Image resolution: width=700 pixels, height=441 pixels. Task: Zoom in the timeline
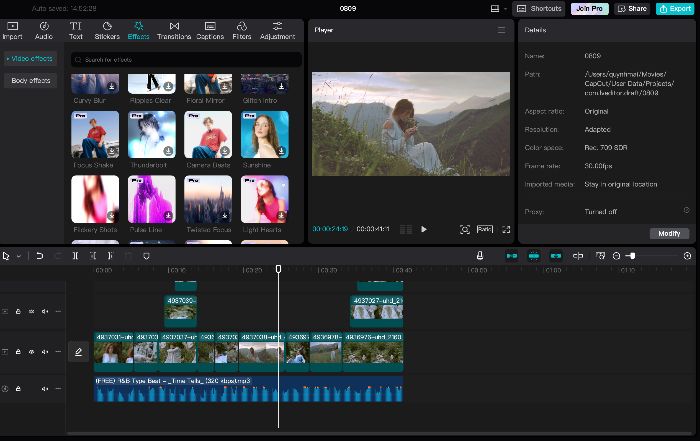(x=688, y=256)
